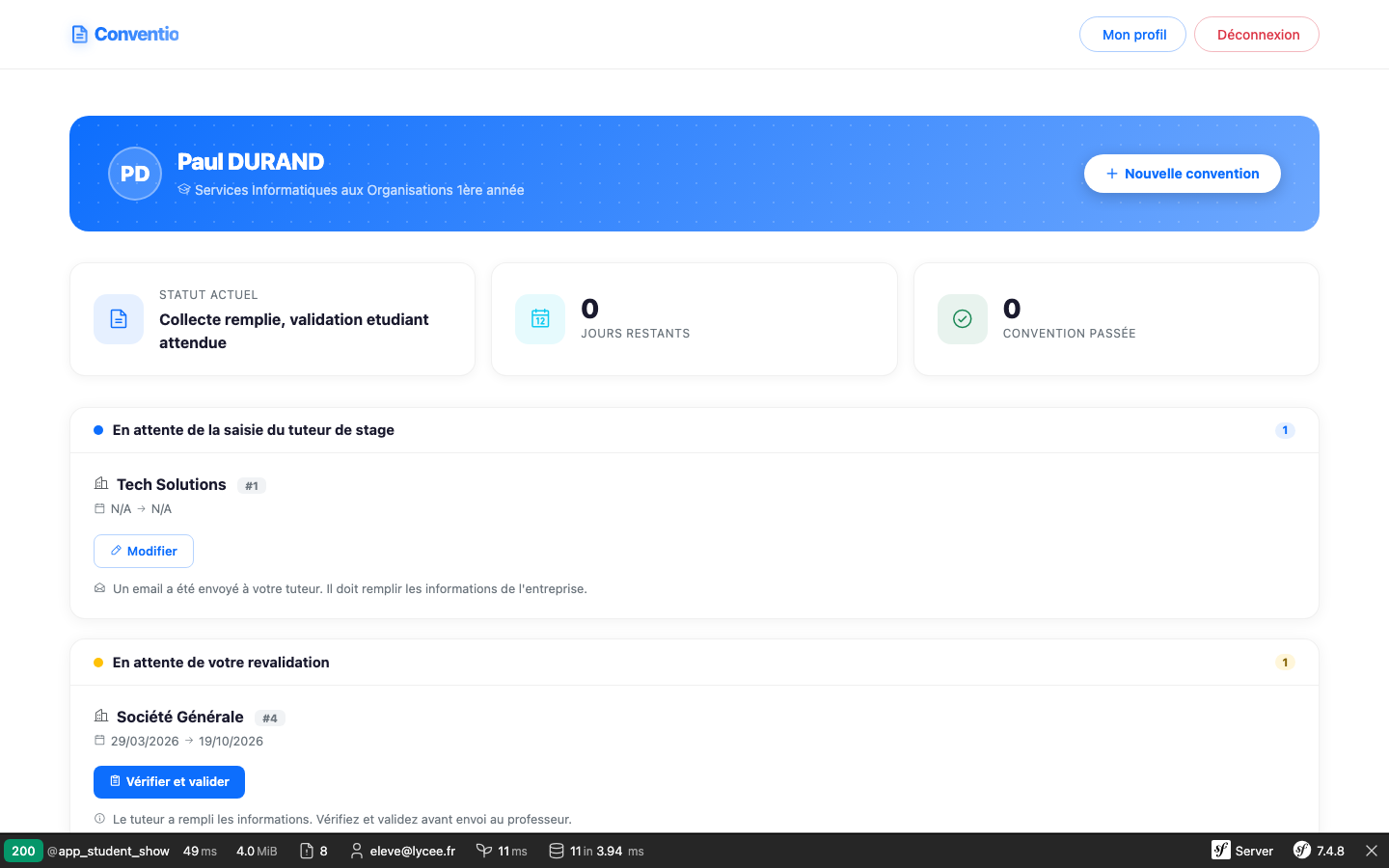Click the Société Générale company name
Viewport: 1389px width, 868px height.
180,717
